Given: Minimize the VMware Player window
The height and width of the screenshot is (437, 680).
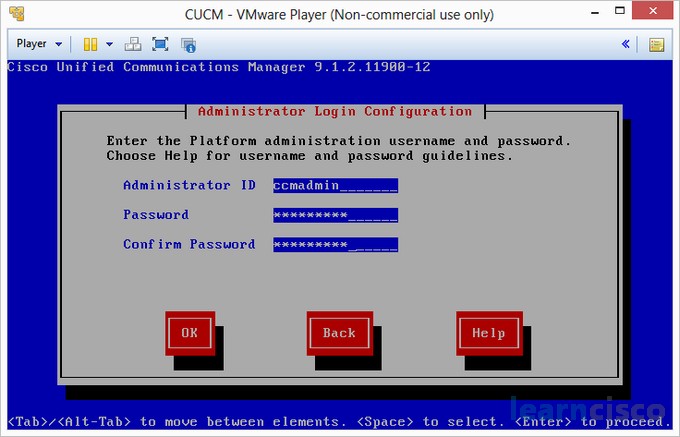Looking at the screenshot, I should [579, 15].
